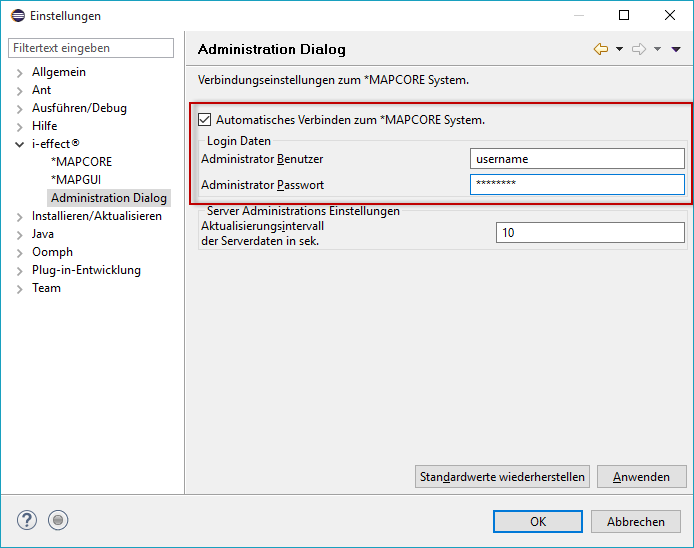The width and height of the screenshot is (694, 548).
Task: Collapse the i-effect® tree node
Action: [x=19, y=144]
